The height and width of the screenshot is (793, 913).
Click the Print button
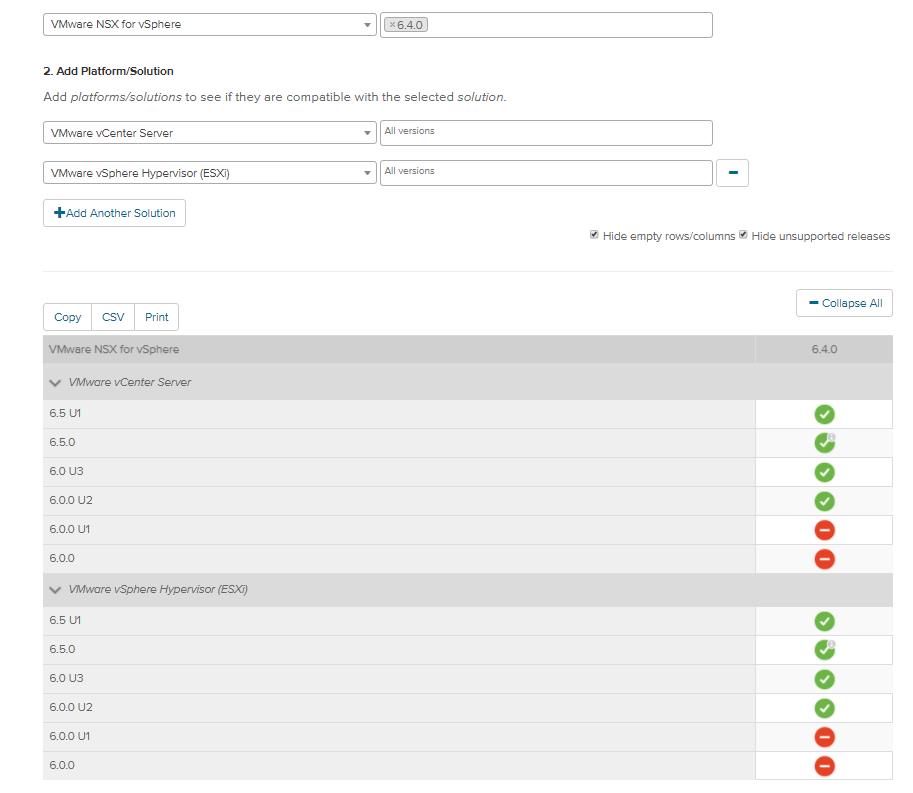click(157, 317)
